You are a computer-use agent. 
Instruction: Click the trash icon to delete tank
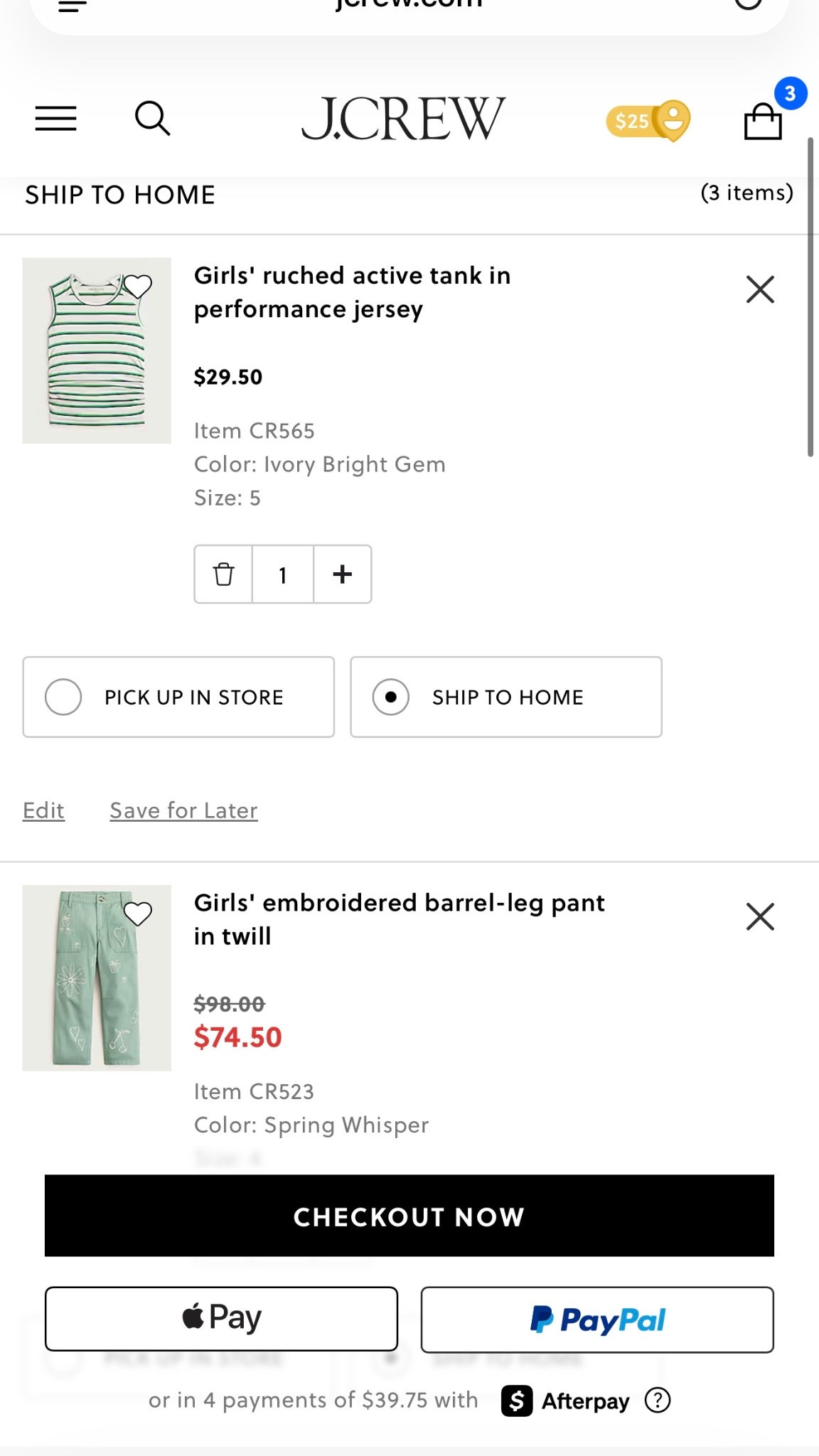click(223, 574)
